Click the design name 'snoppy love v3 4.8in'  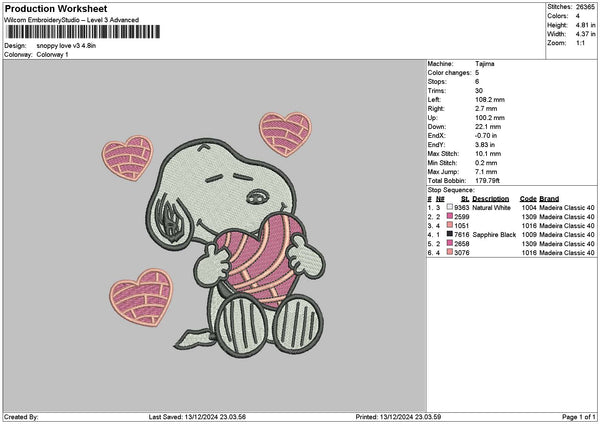point(66,46)
